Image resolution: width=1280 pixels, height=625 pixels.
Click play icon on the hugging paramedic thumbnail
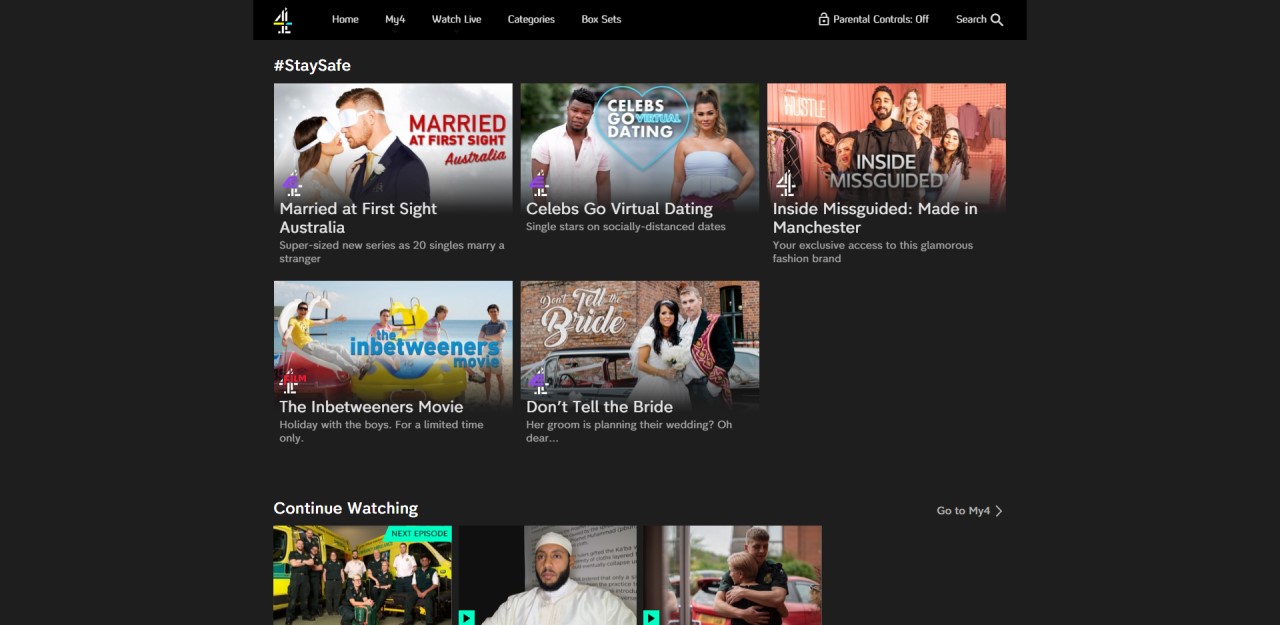point(651,618)
